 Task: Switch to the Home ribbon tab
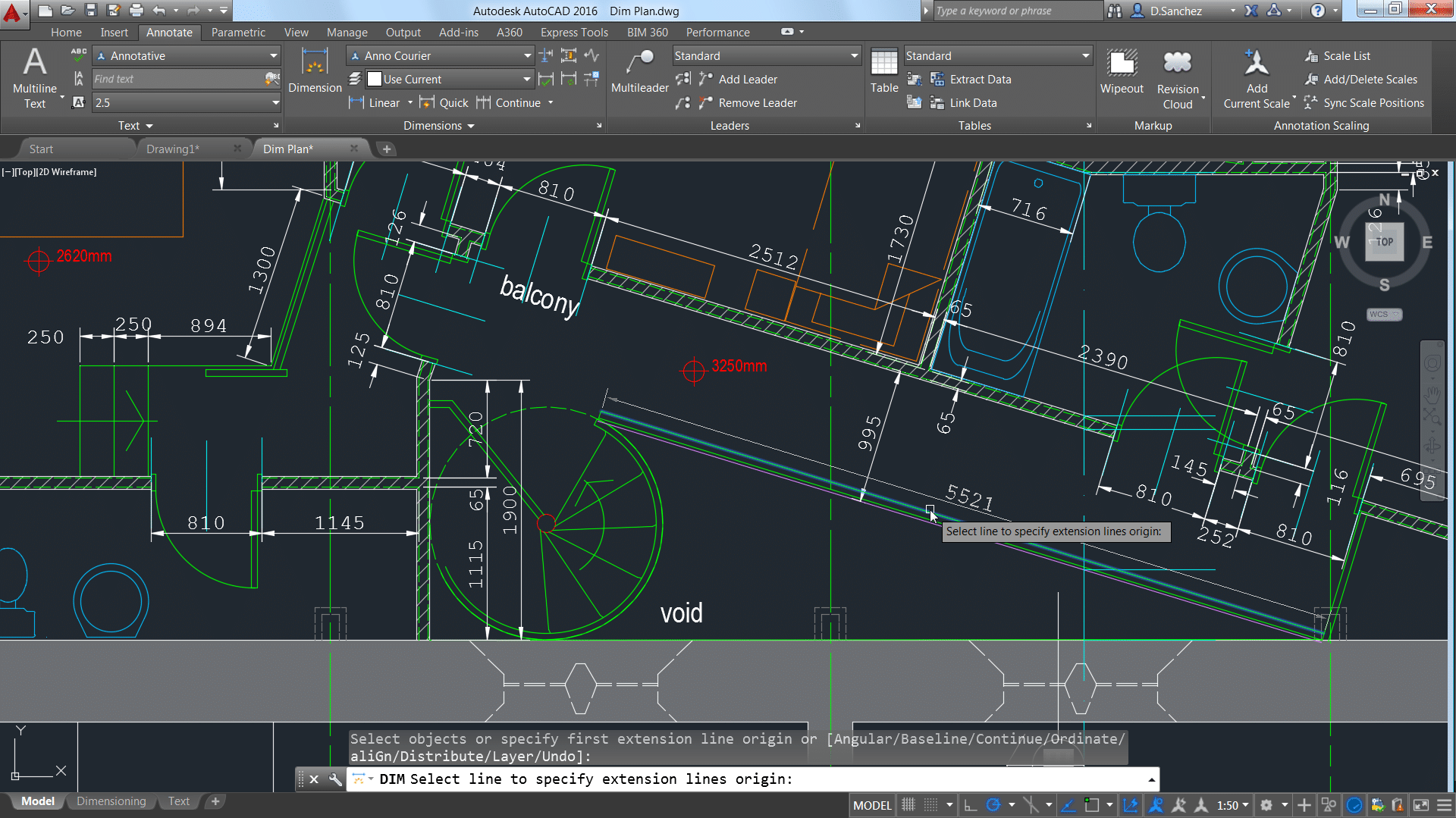[66, 32]
